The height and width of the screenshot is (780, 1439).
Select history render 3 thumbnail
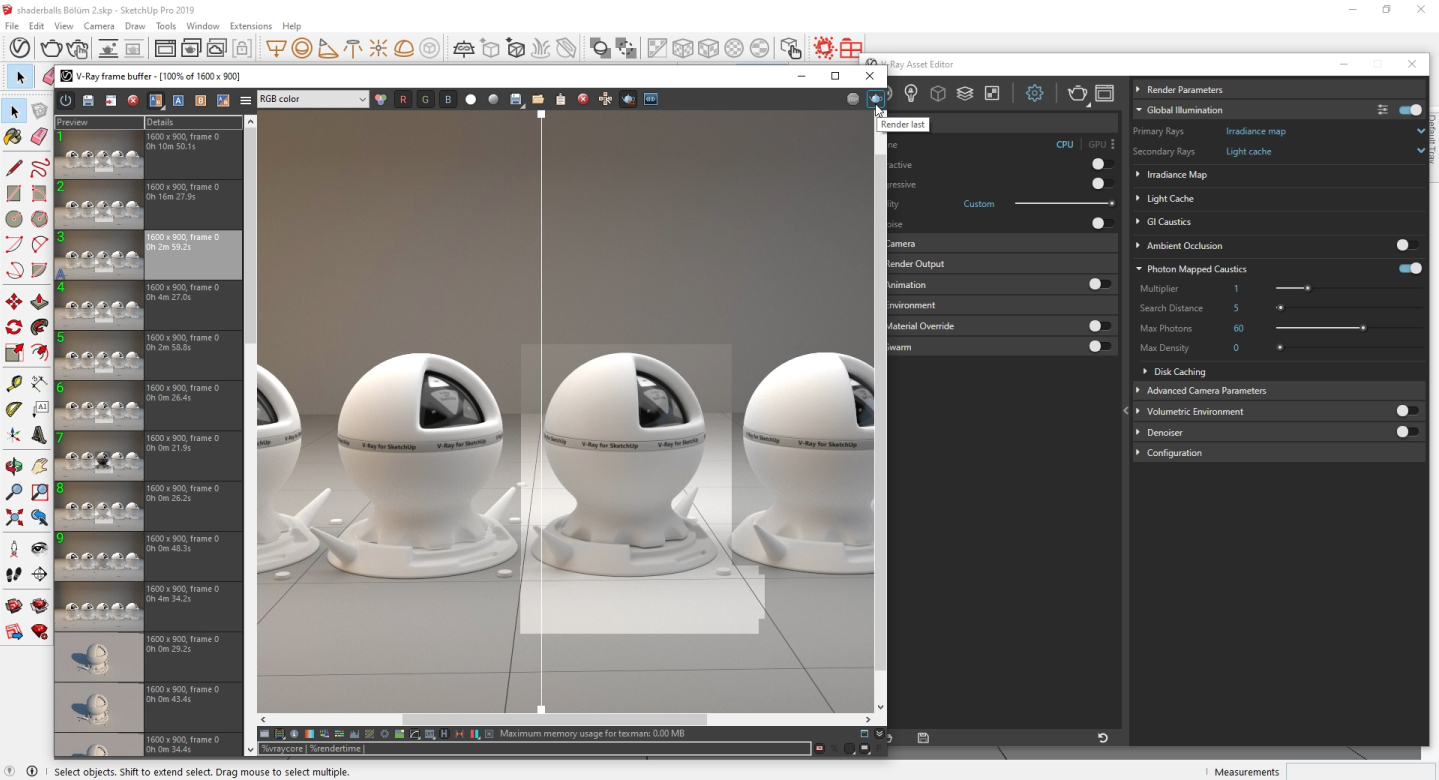coord(99,255)
